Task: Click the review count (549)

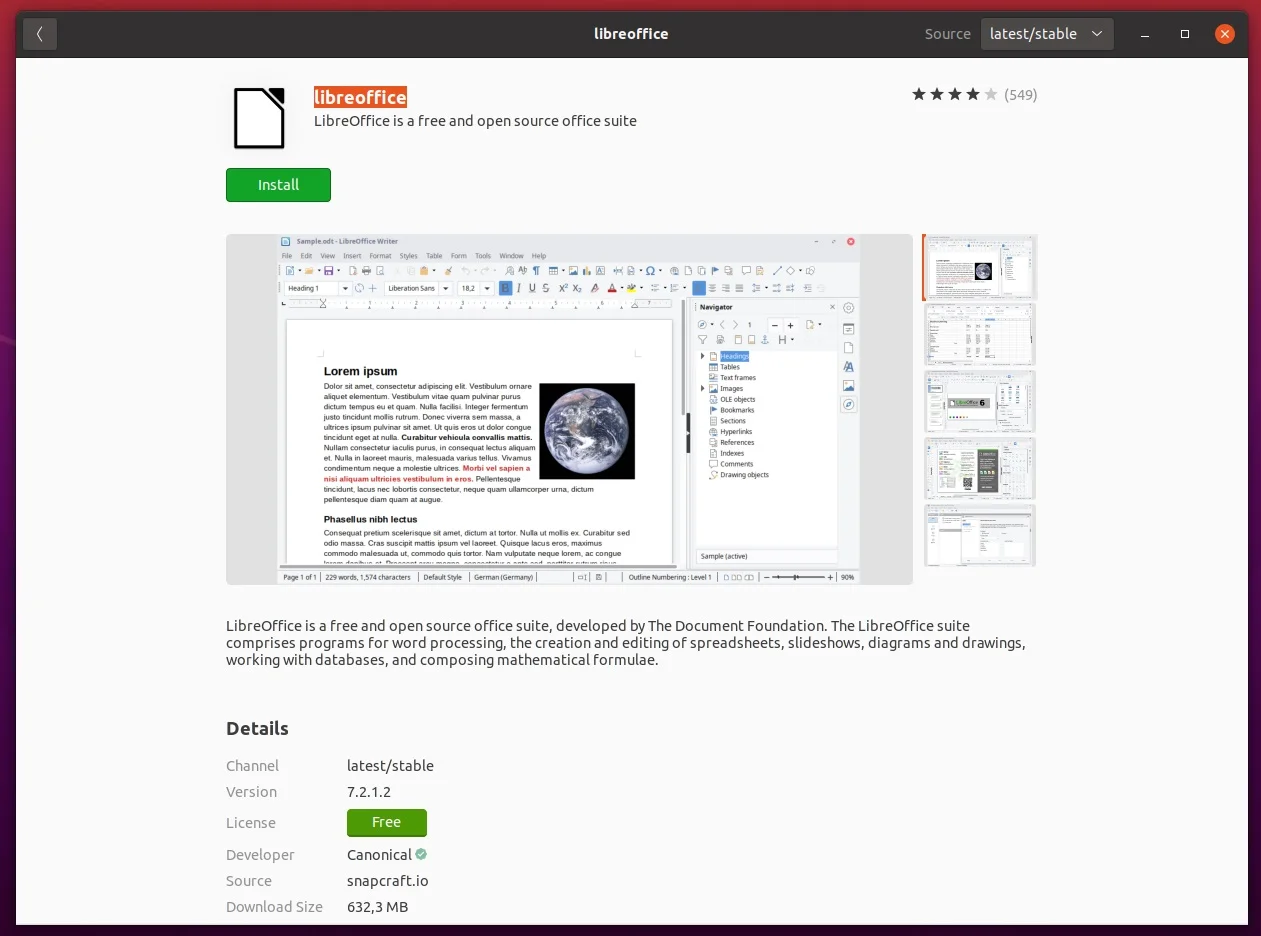Action: pyautogui.click(x=1021, y=95)
